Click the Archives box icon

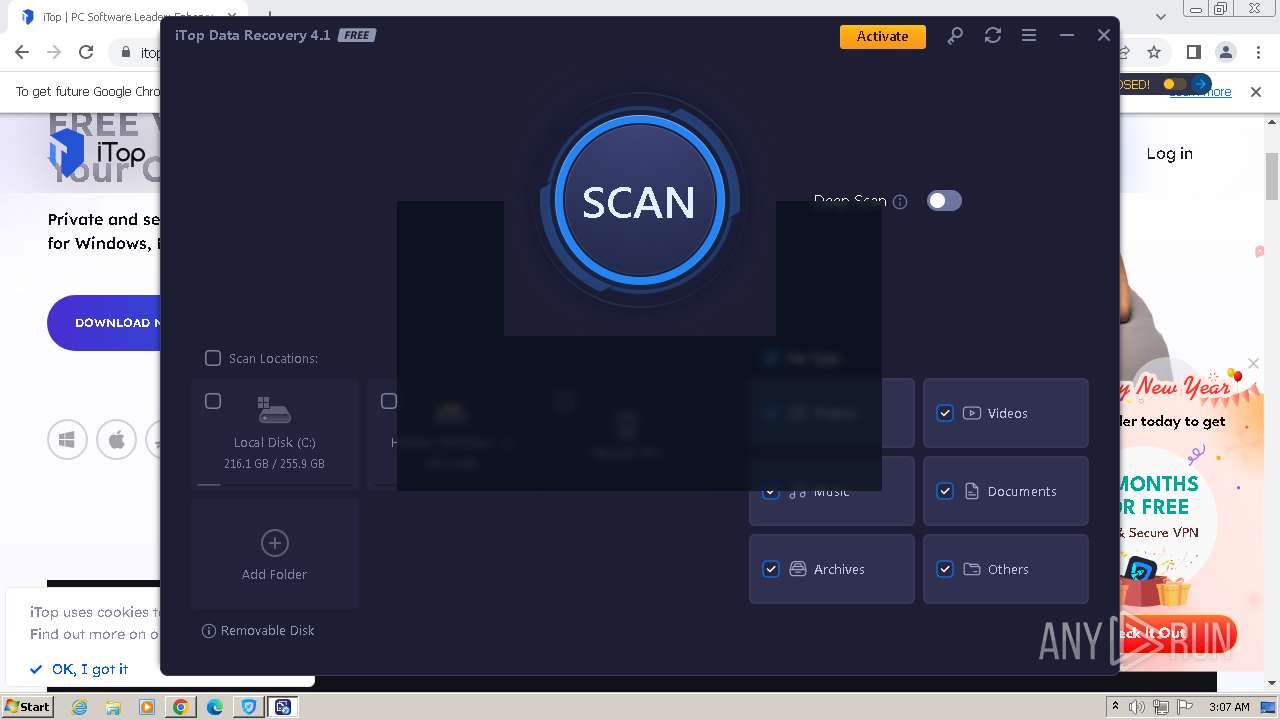pyautogui.click(x=798, y=569)
